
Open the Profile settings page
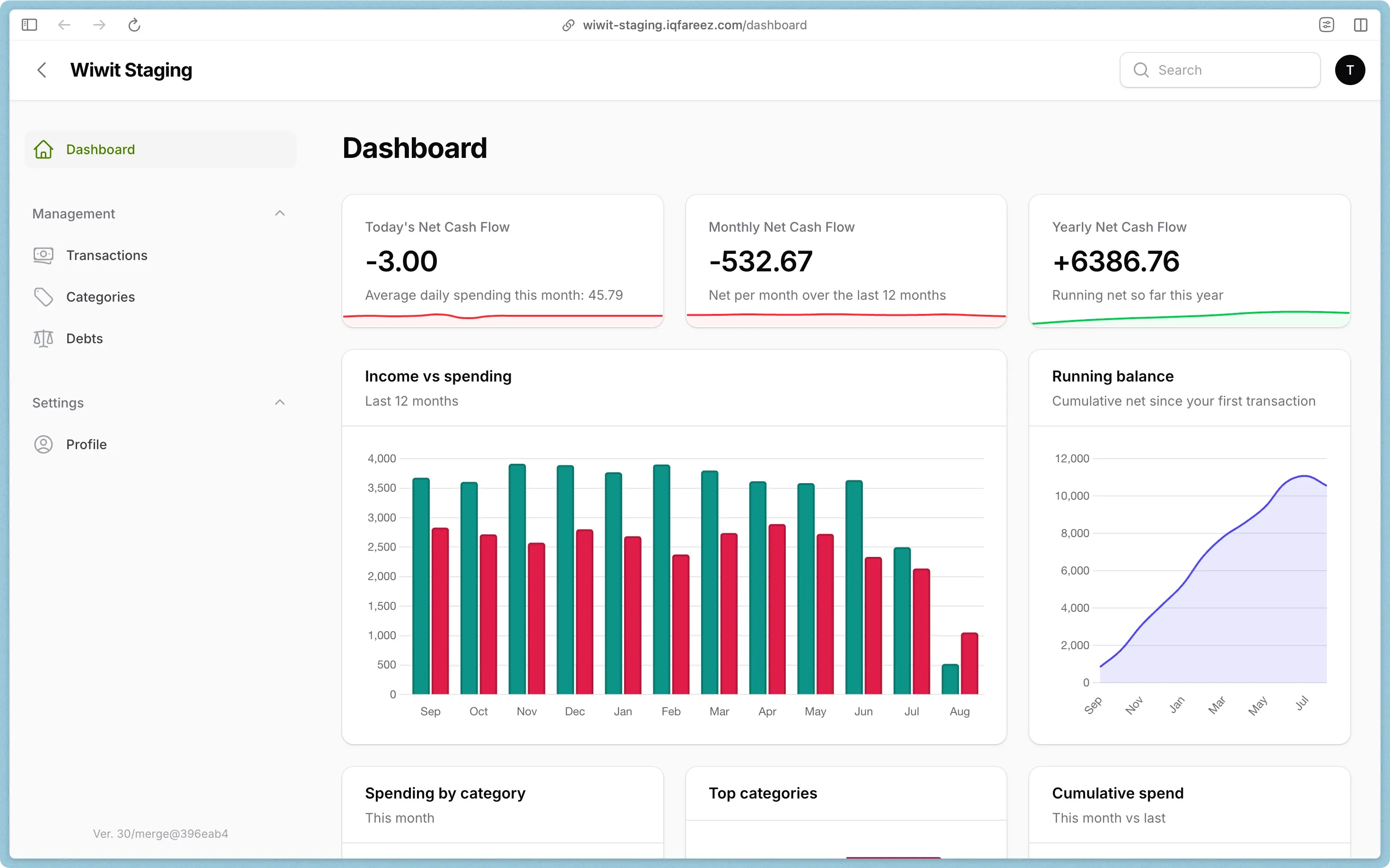(161, 444)
